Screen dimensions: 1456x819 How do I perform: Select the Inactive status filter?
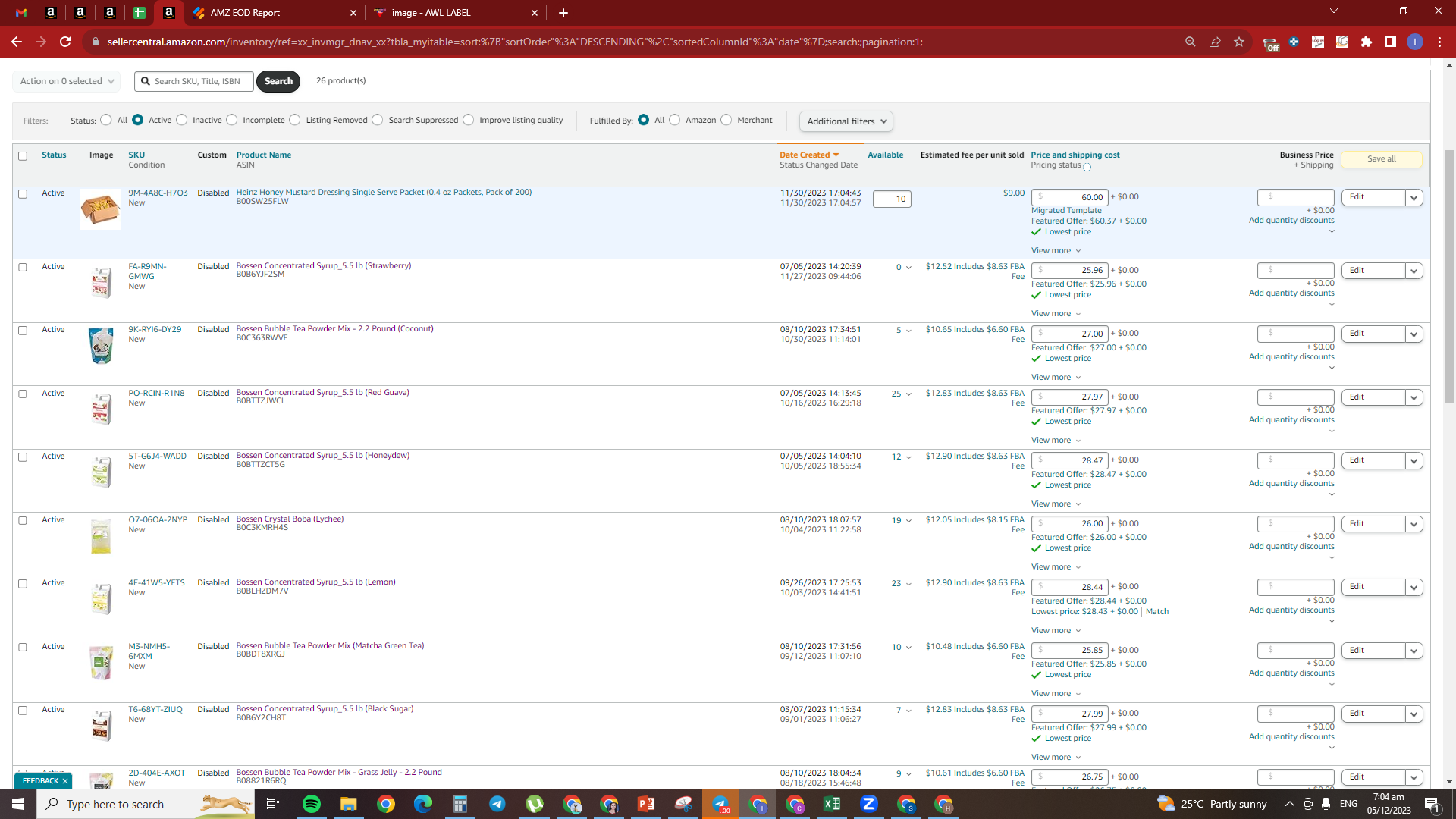click(x=182, y=120)
